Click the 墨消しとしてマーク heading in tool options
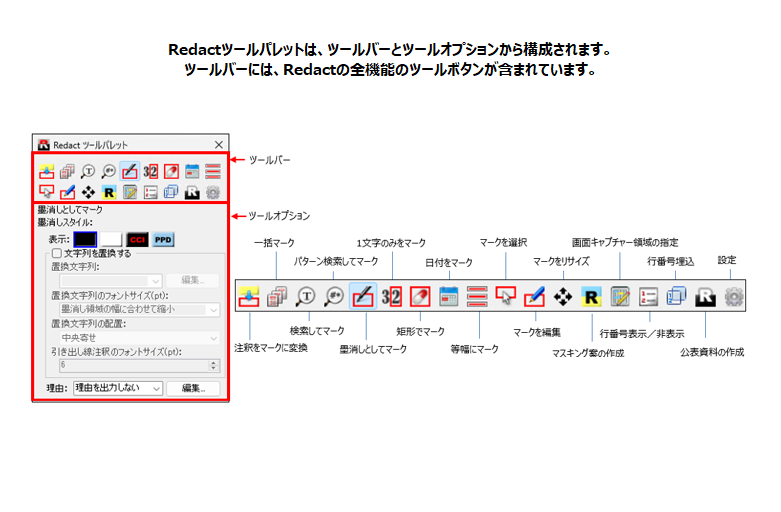 pos(70,210)
